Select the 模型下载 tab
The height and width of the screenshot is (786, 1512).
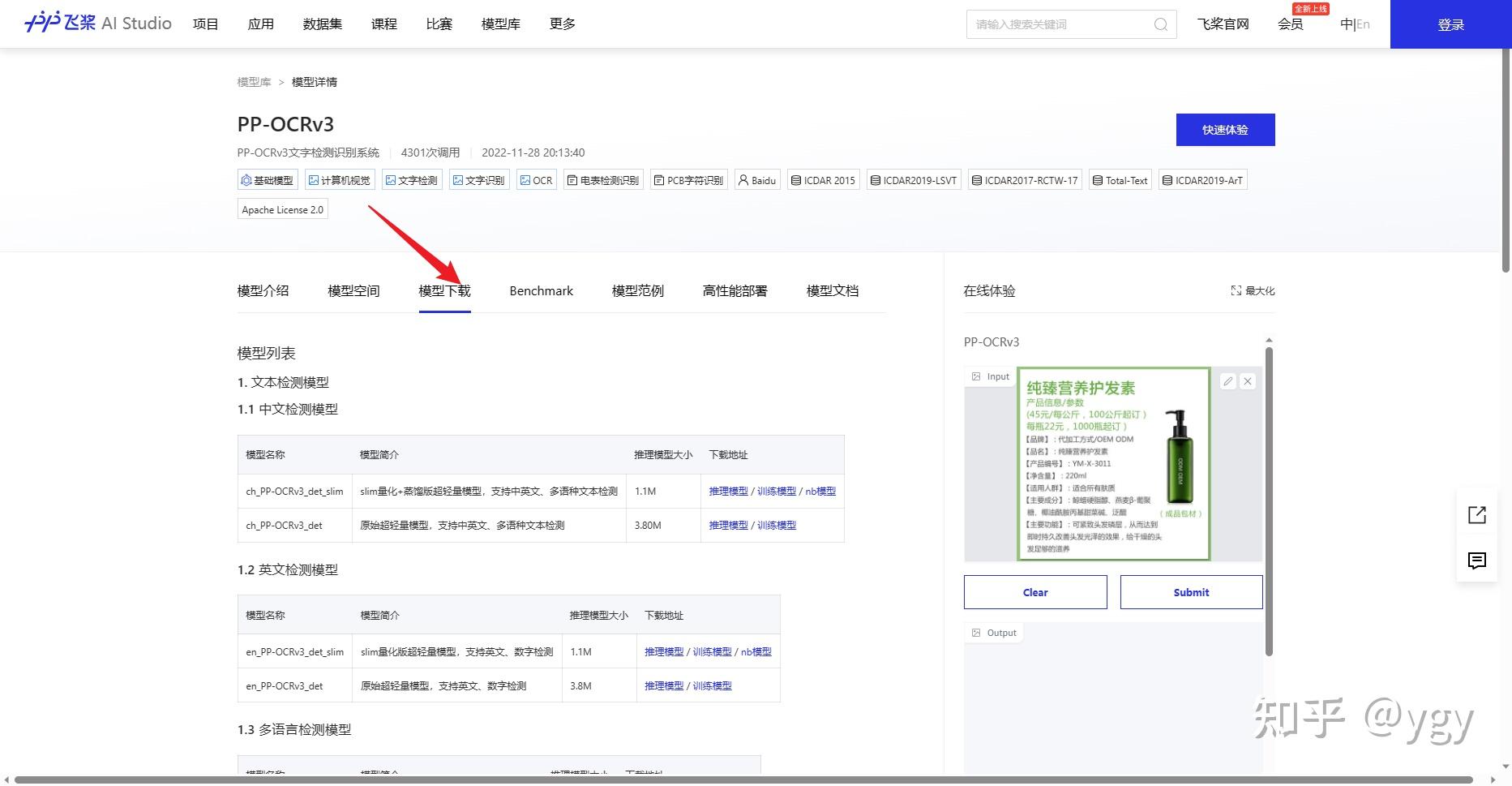coord(444,290)
